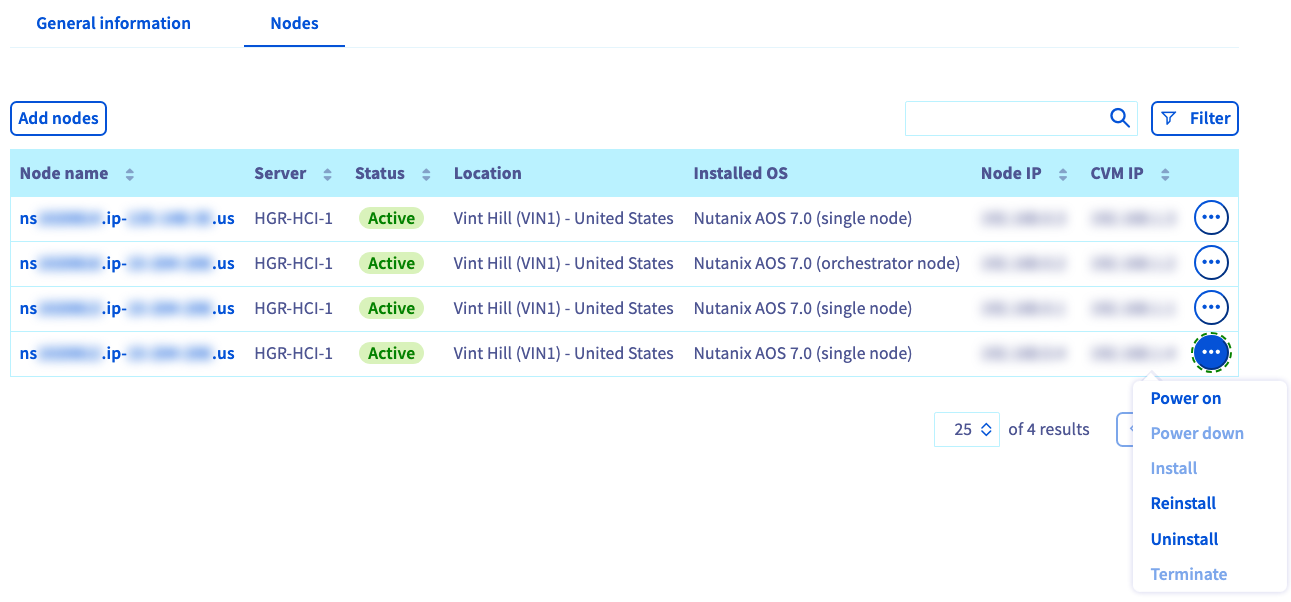Click the 'of 4 results' text

click(x=1049, y=429)
